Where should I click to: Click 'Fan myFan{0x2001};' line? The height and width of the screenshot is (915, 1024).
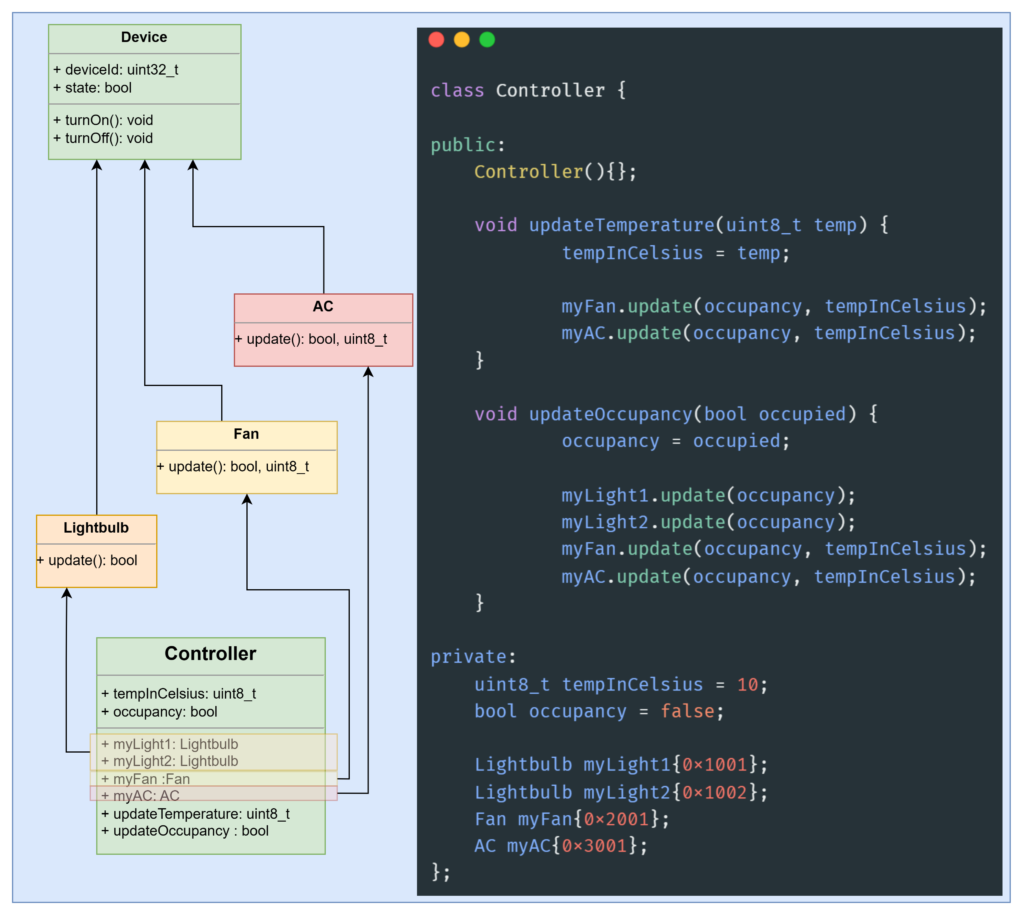tap(572, 819)
